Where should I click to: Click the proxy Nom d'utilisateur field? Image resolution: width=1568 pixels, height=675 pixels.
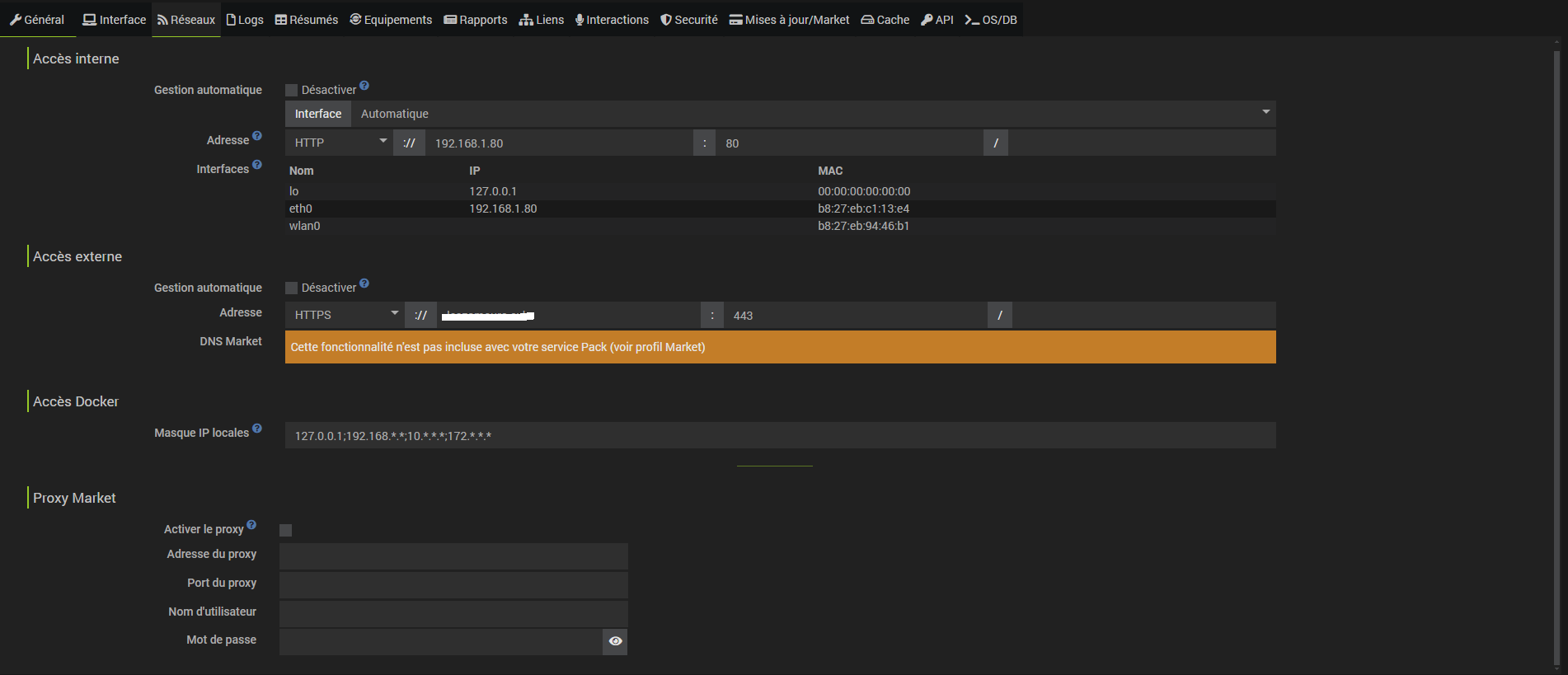(x=453, y=614)
